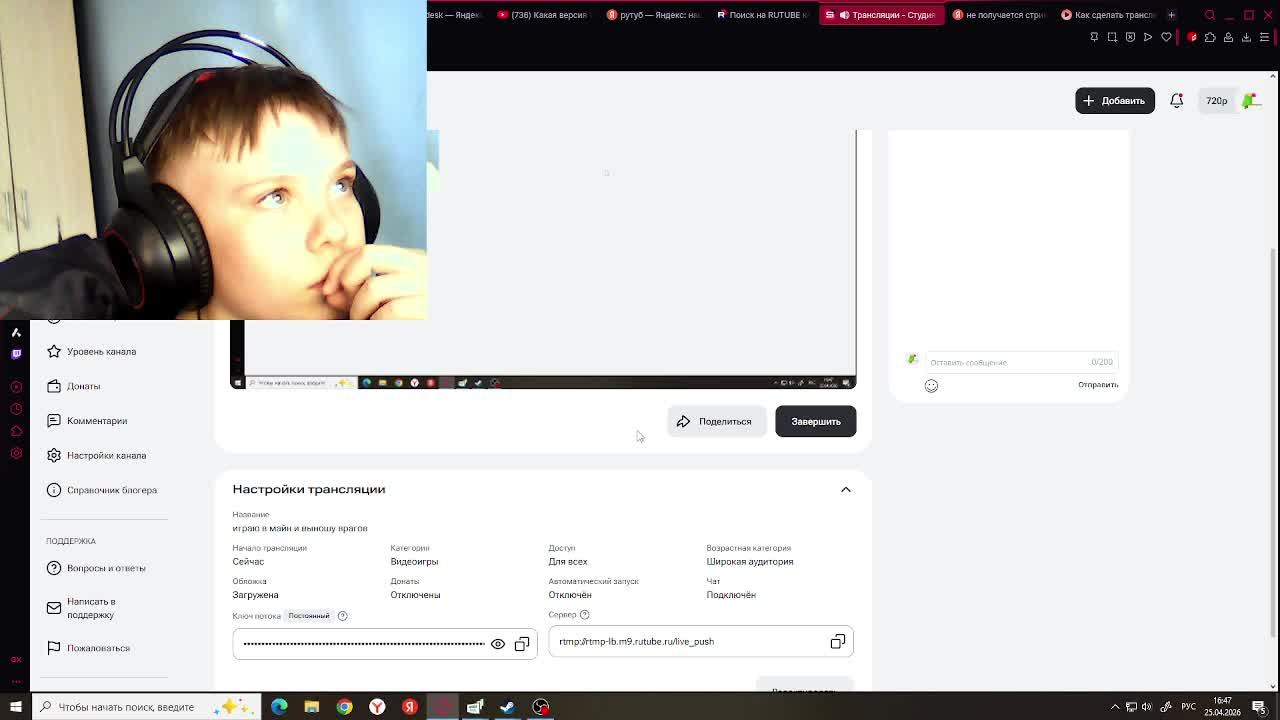
Task: Click the 'Широкая аудитория' age category value
Action: tap(750, 562)
